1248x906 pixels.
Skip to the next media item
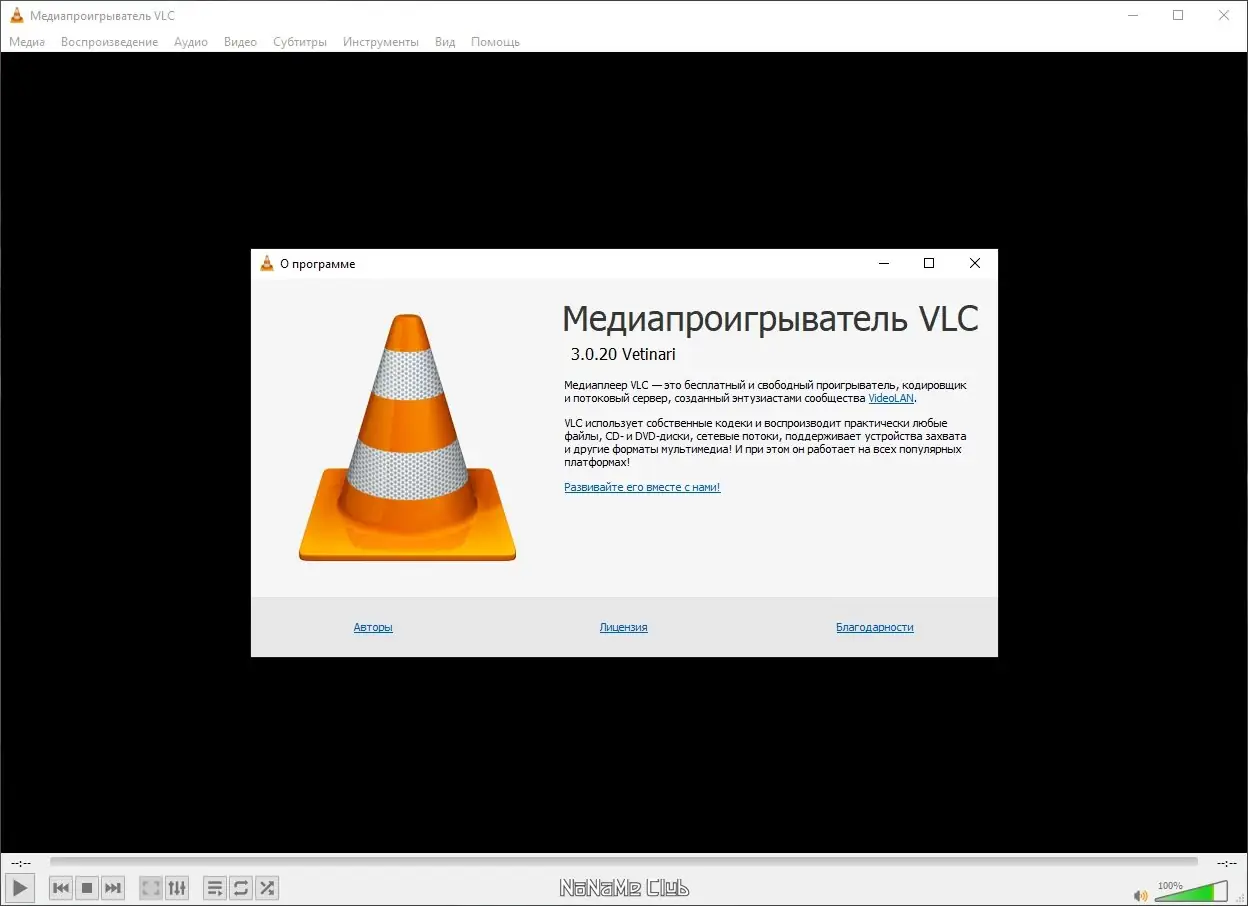(113, 887)
